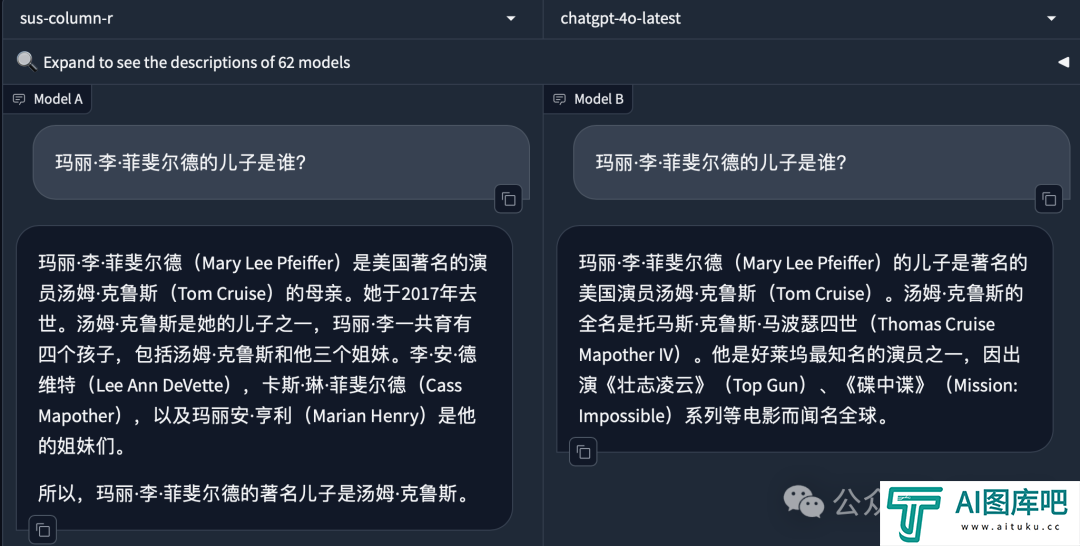Click the chat bubble icon next to Model A
Viewport: 1080px width, 546px height.
point(19,99)
